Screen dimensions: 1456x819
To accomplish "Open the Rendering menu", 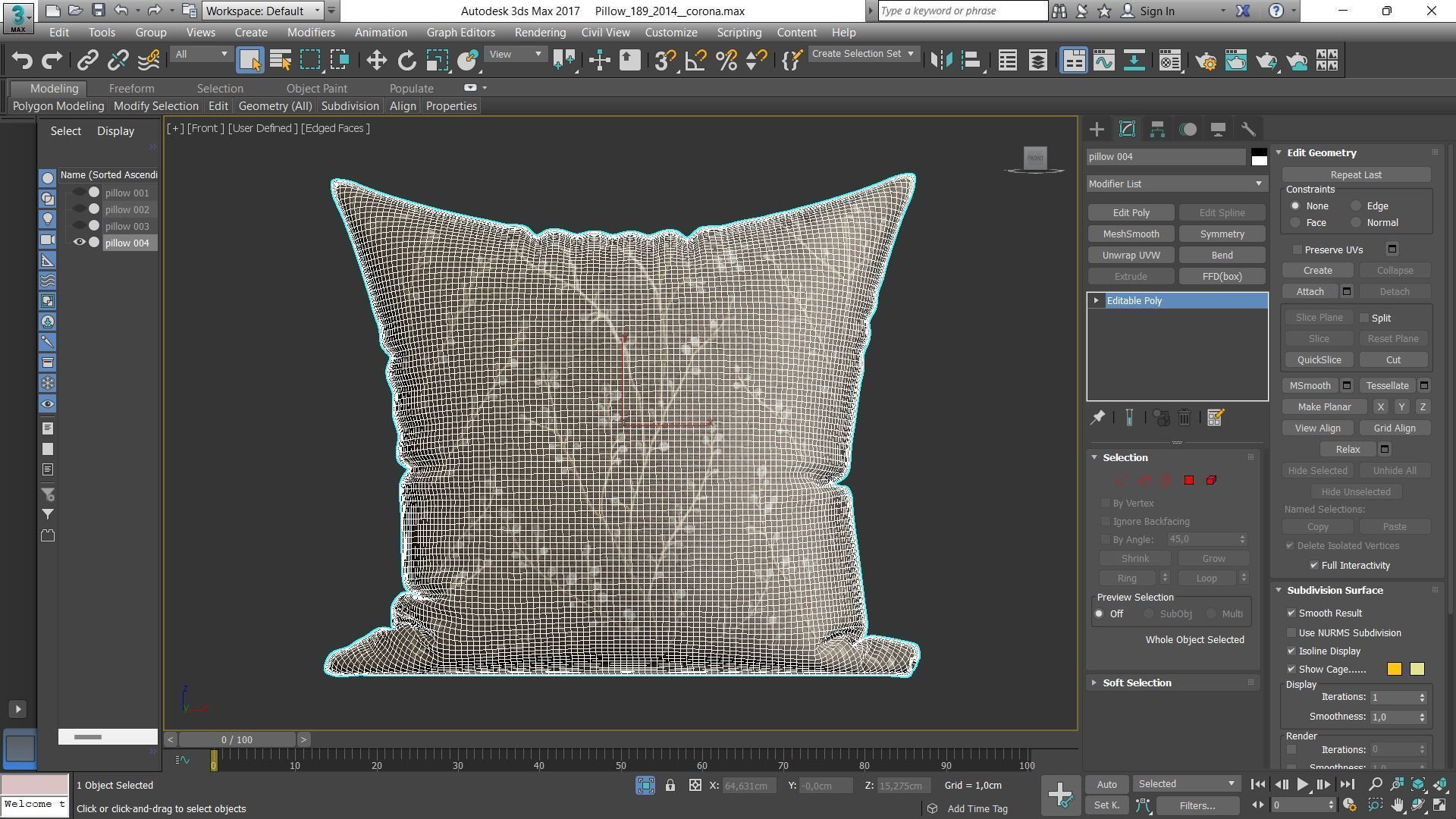I will 540,33.
